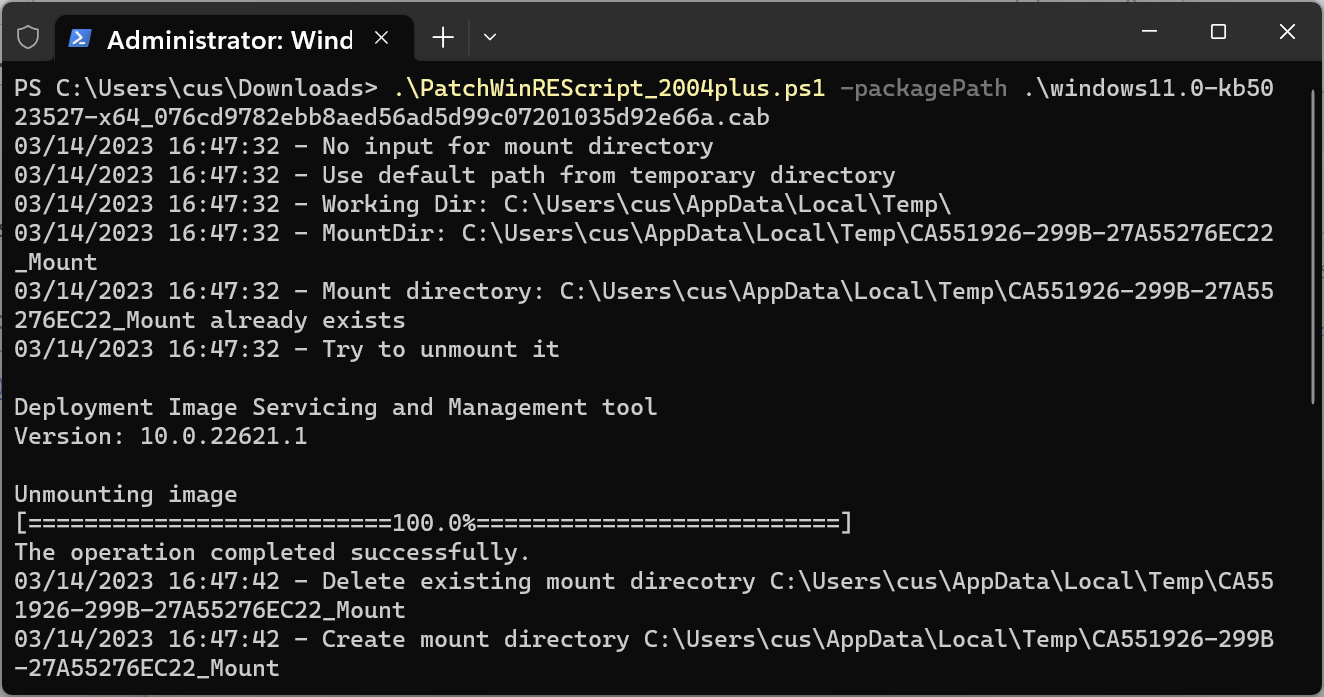This screenshot has width=1324, height=697.
Task: Close the Administrator: Wind tab
Action: [x=381, y=36]
